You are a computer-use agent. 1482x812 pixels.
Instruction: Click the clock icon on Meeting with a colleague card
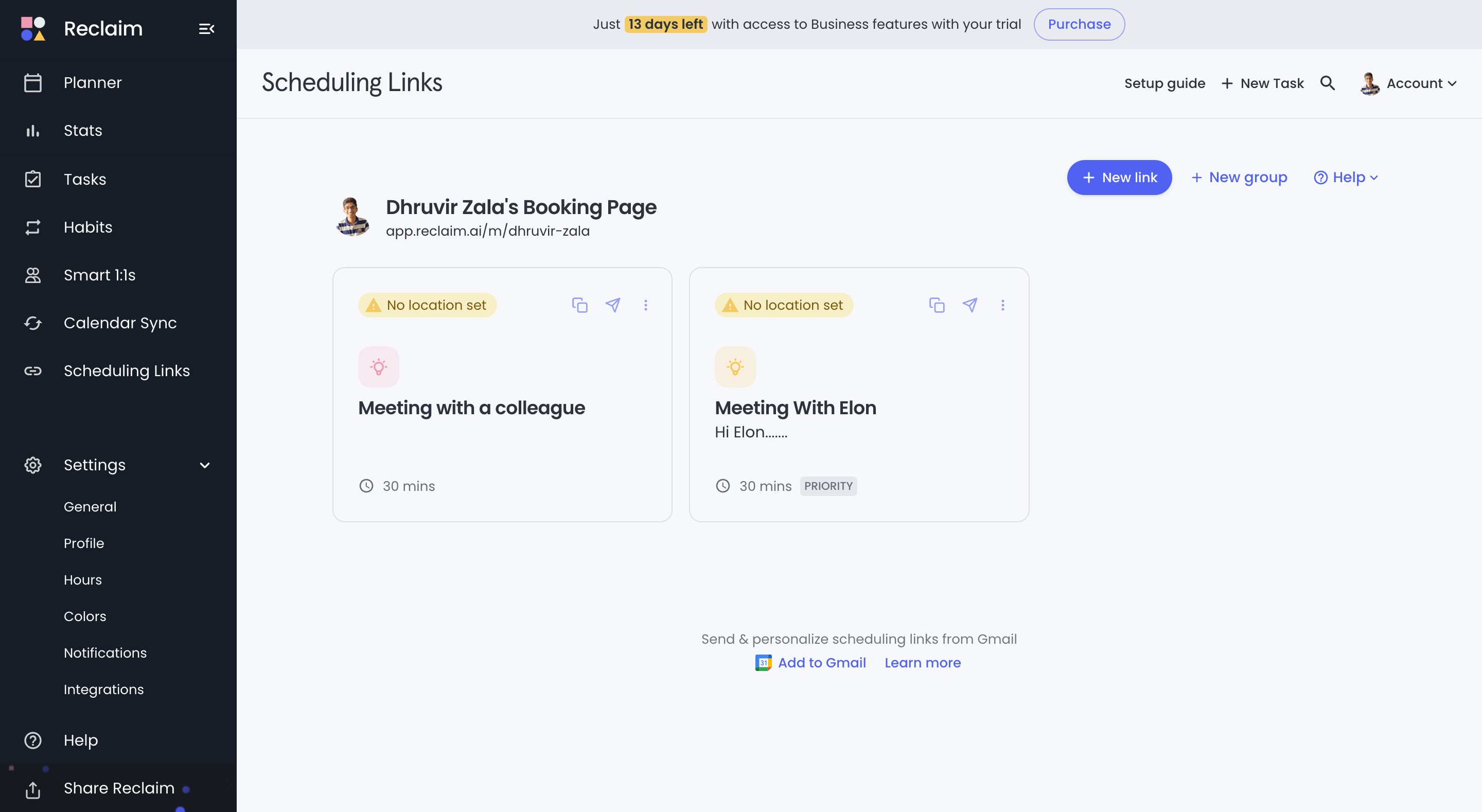pos(366,486)
